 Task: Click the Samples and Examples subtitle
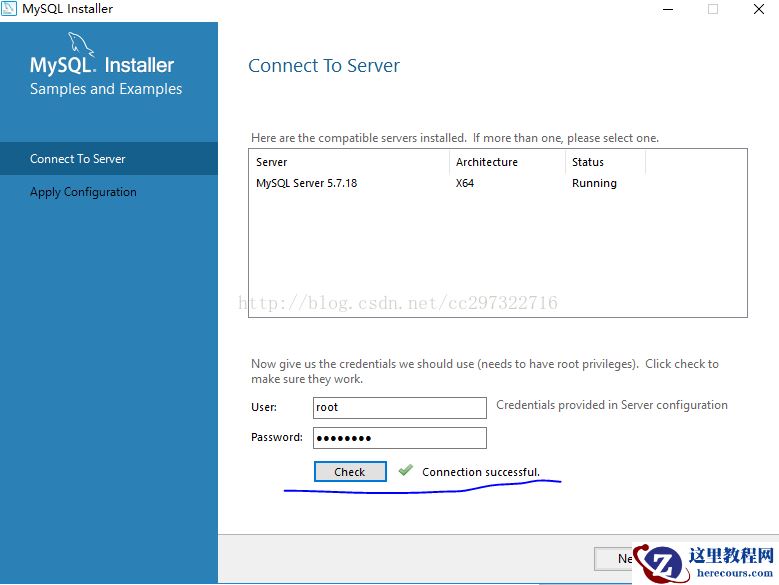[x=106, y=89]
